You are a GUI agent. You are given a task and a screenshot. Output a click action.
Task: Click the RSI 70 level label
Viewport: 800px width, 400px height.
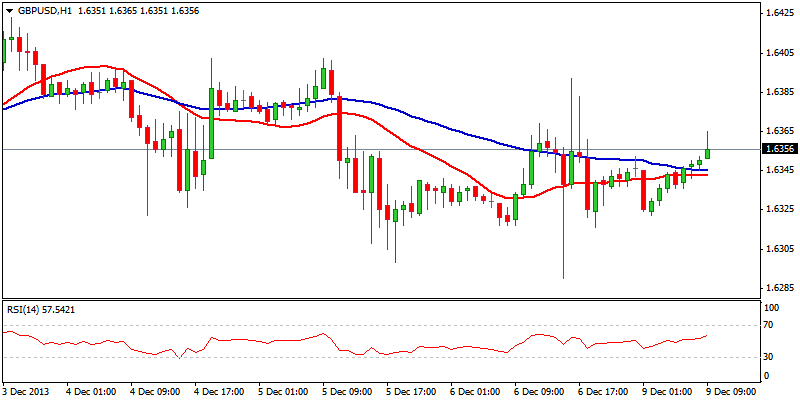click(769, 326)
